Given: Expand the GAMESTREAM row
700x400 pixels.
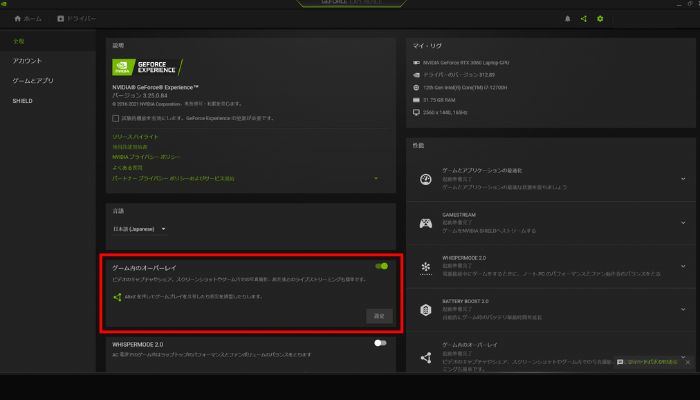Looking at the screenshot, I should click(683, 223).
